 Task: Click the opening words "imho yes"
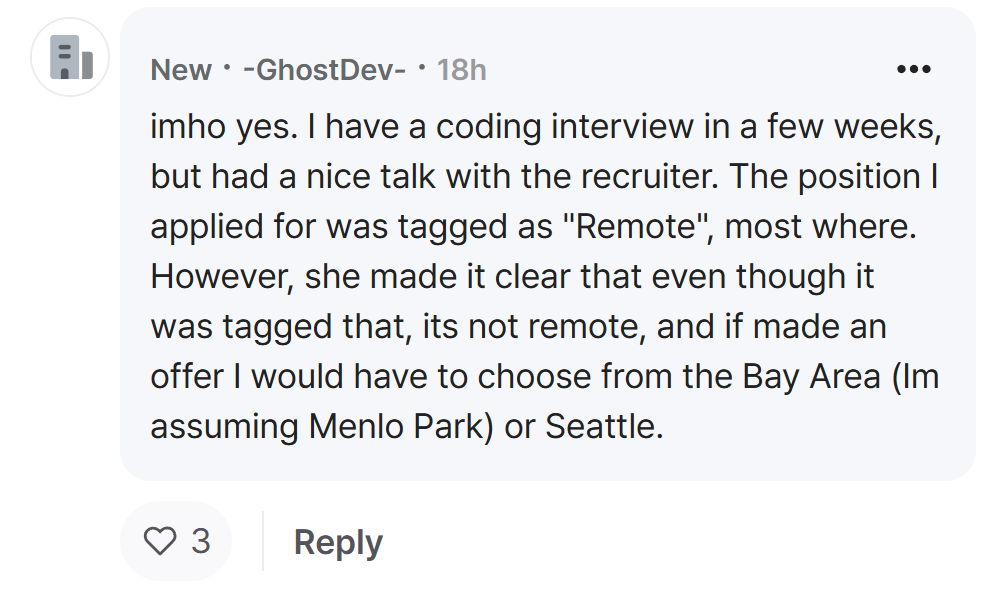coord(224,127)
